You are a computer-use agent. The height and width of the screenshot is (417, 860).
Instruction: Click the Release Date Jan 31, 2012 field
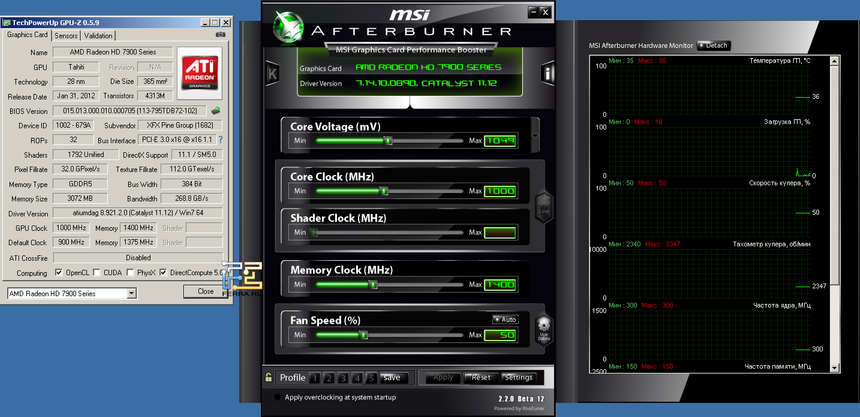tap(76, 96)
